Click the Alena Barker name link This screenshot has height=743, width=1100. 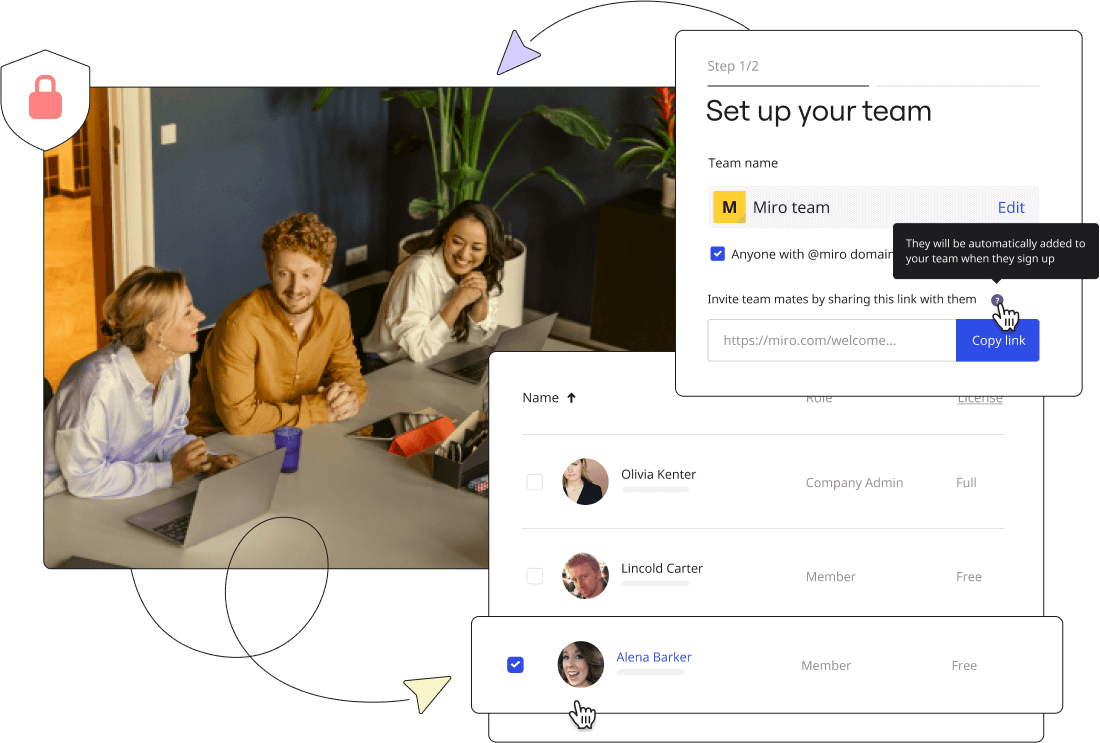pyautogui.click(x=654, y=657)
